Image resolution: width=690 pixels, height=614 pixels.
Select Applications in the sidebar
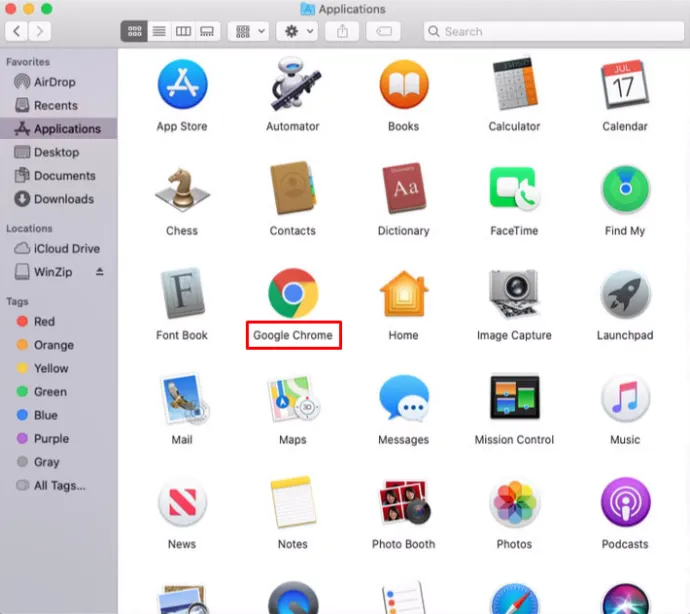pos(59,129)
